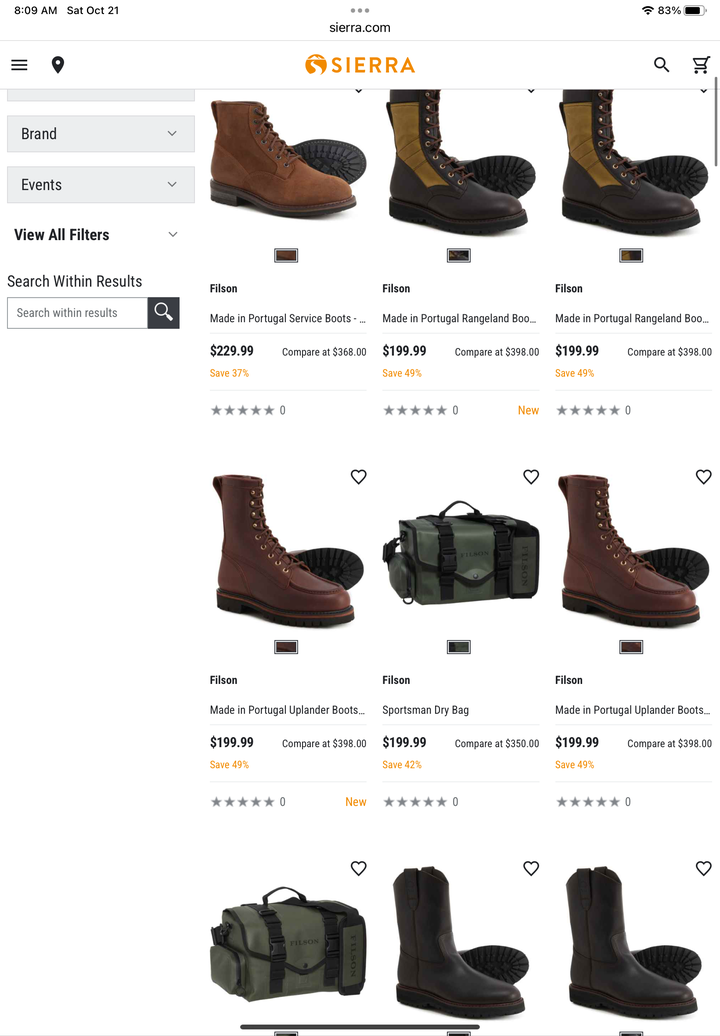This screenshot has height=1036, width=720.
Task: Open the Sportsman Dry Bag product title
Action: coord(425,710)
